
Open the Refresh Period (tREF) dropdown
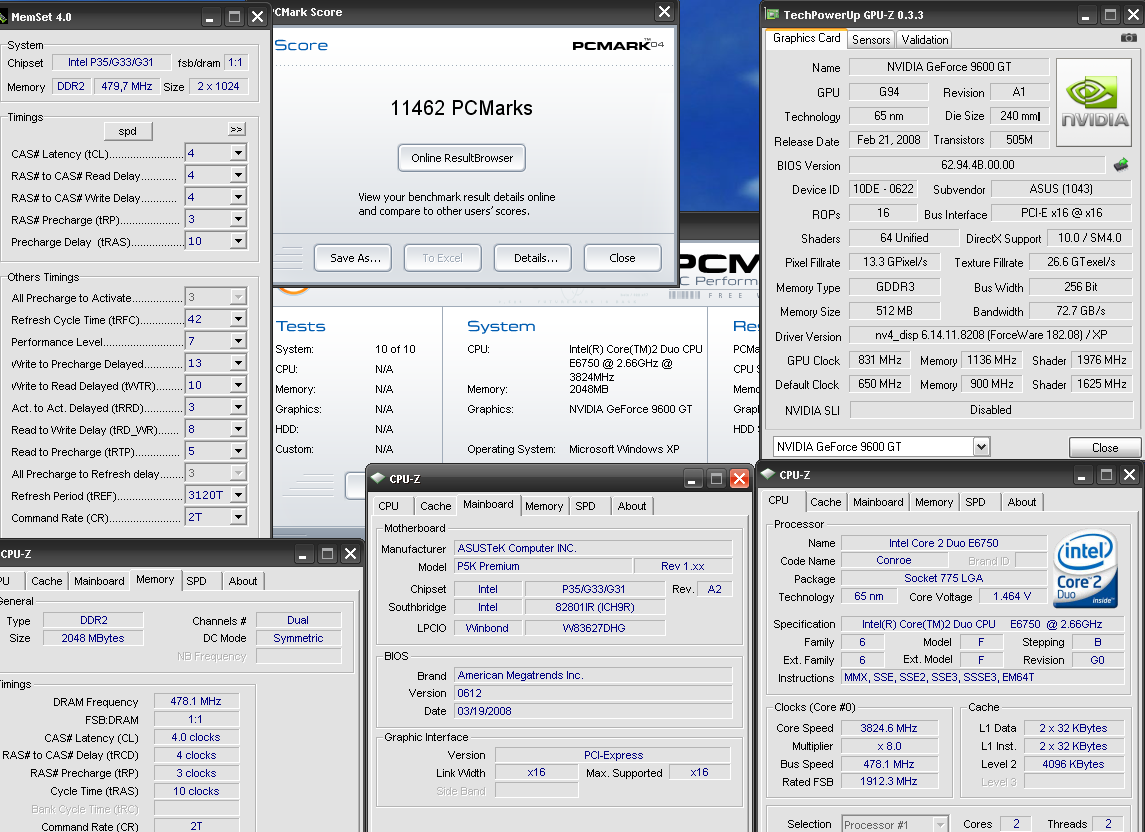click(238, 495)
